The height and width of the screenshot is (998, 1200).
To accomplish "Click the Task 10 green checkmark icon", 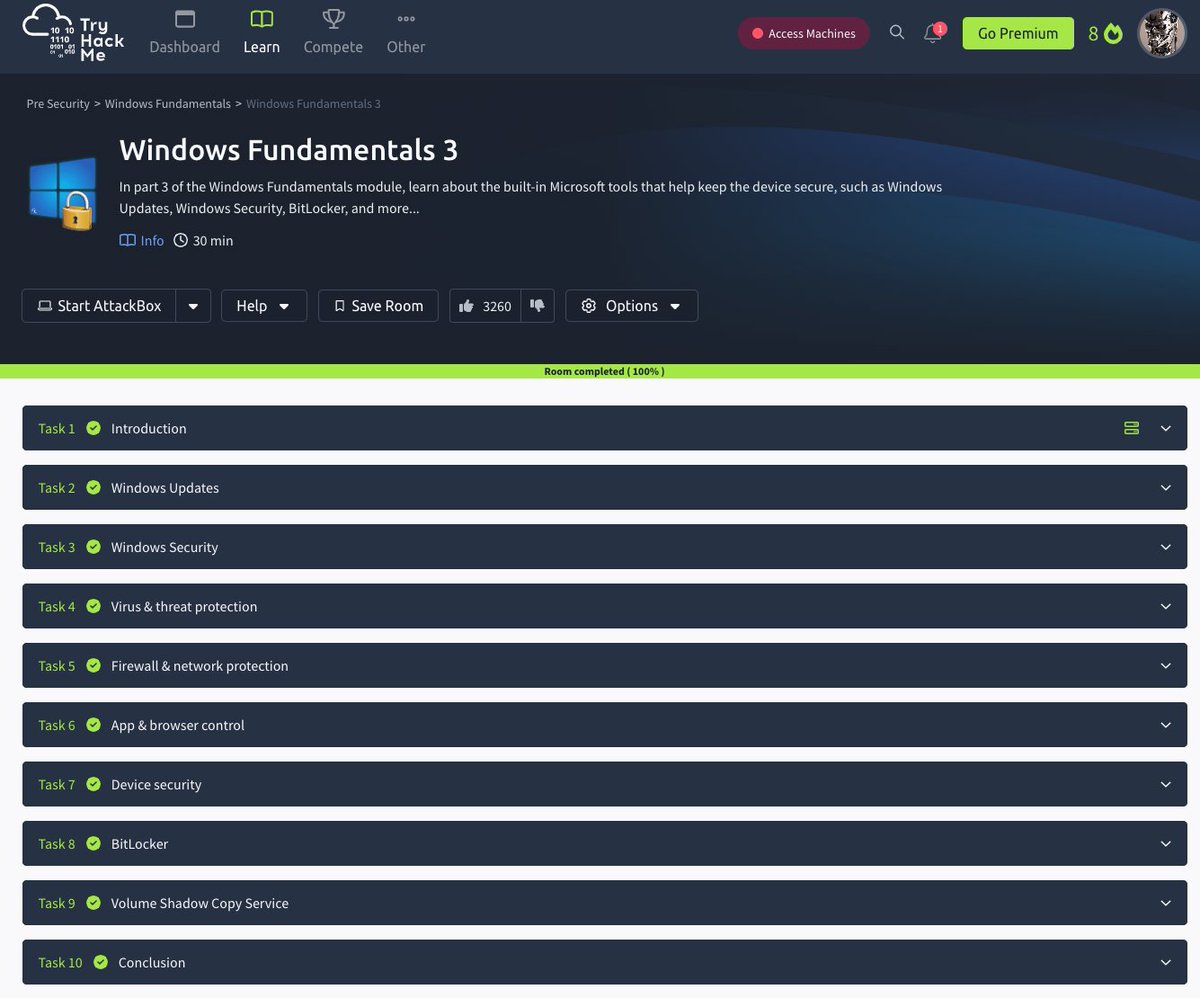I will point(100,962).
